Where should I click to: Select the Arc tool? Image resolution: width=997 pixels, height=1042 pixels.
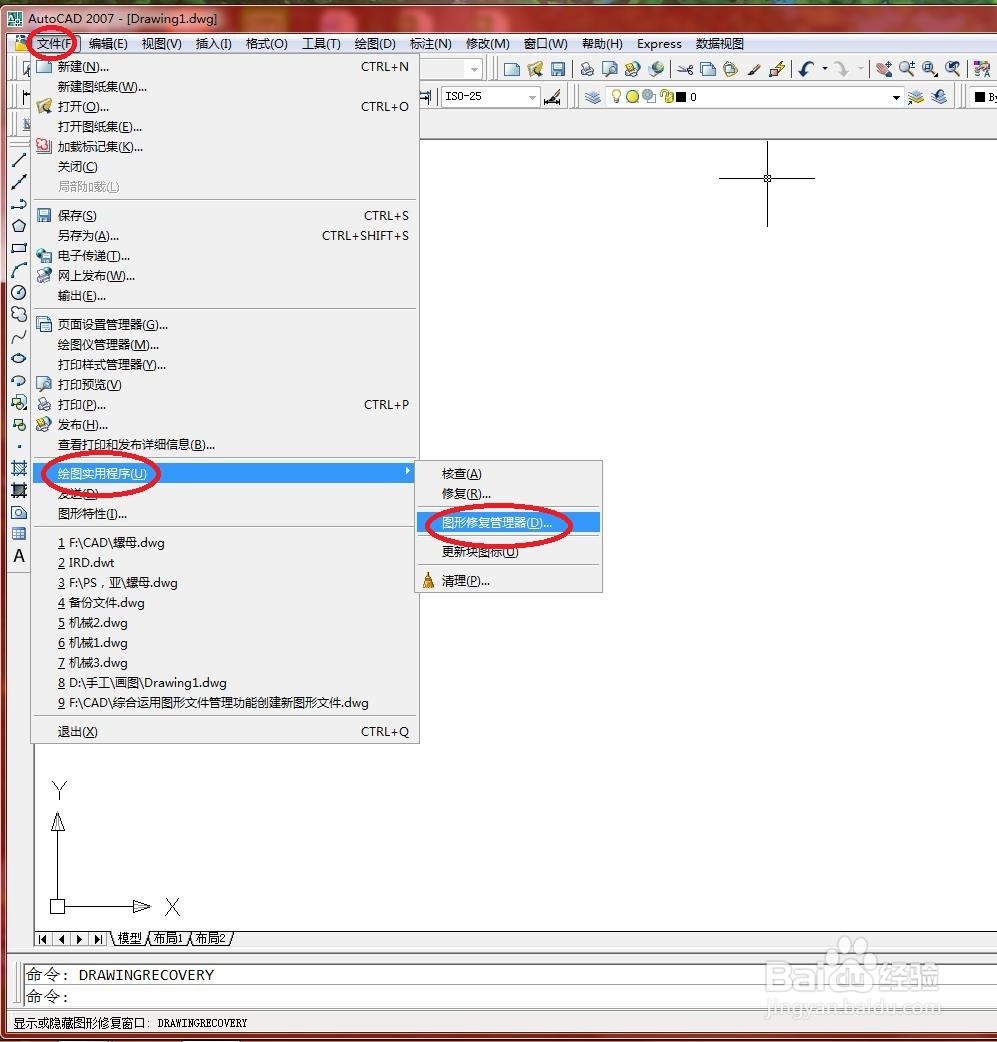(19, 270)
